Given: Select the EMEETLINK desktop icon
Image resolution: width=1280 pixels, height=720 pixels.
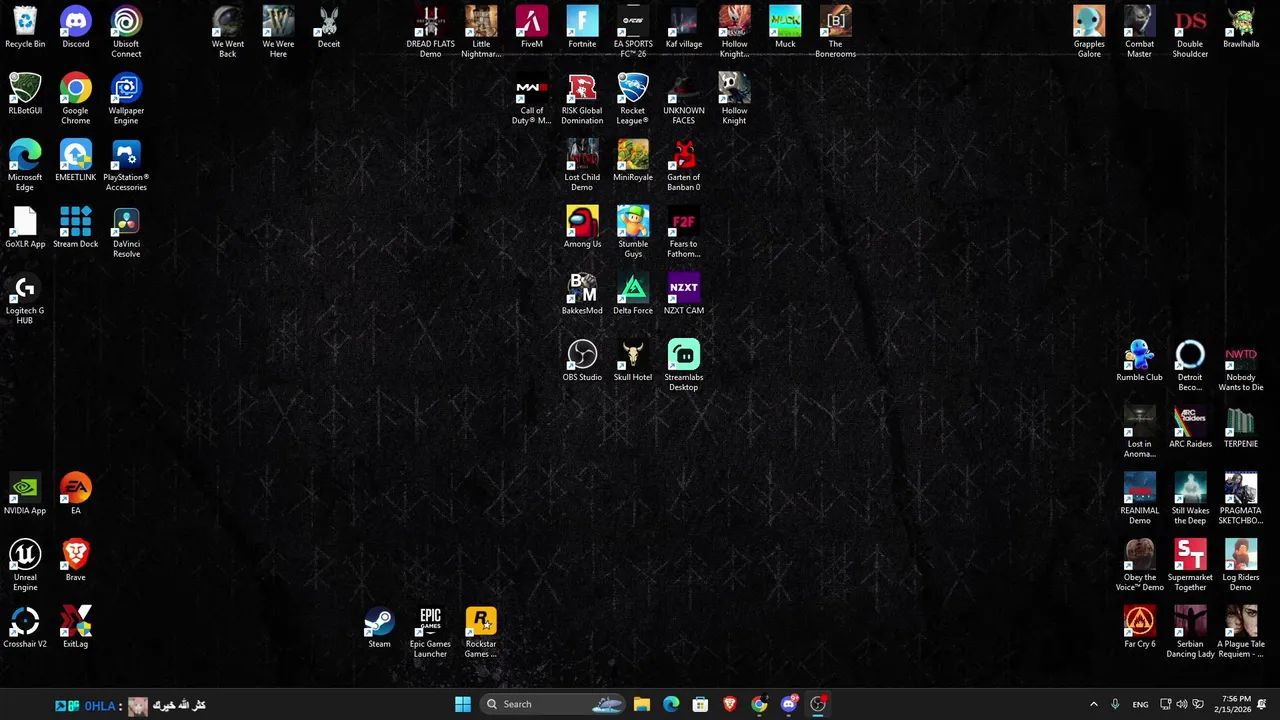Looking at the screenshot, I should click(x=76, y=161).
